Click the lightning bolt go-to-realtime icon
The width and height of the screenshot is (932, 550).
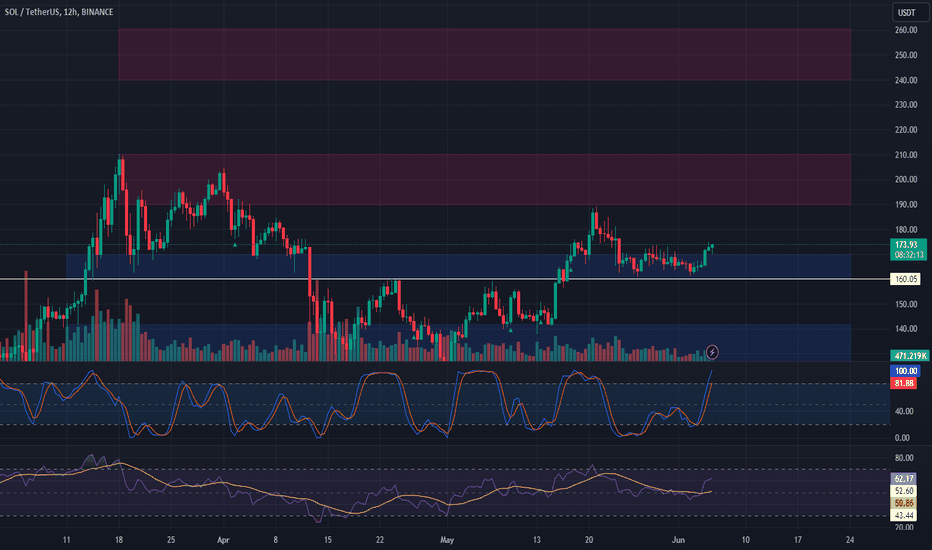(711, 353)
